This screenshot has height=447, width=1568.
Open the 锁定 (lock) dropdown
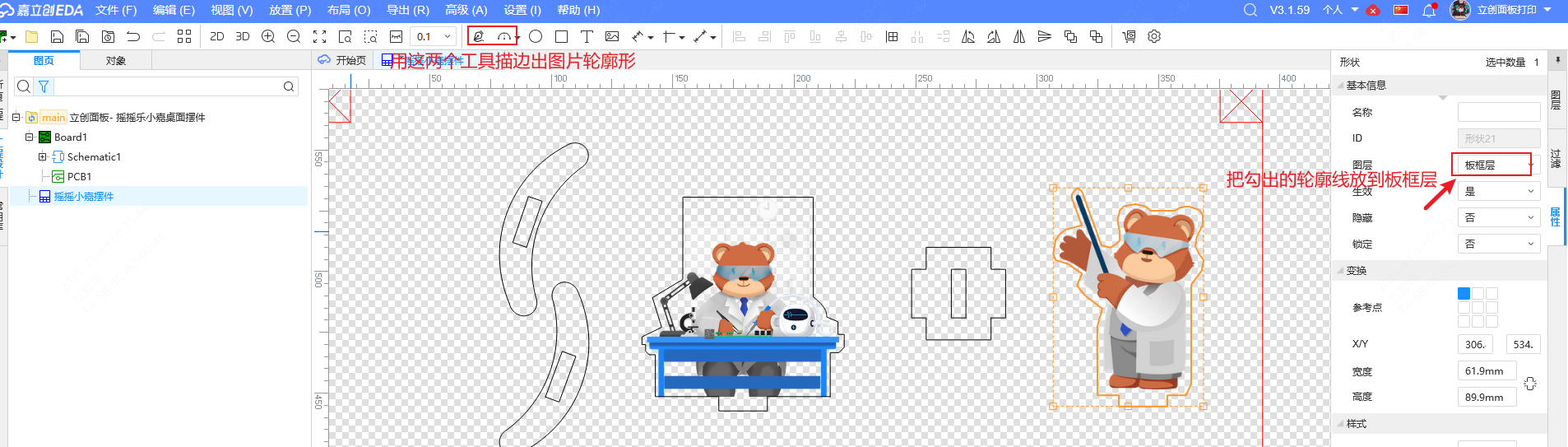pyautogui.click(x=1498, y=244)
